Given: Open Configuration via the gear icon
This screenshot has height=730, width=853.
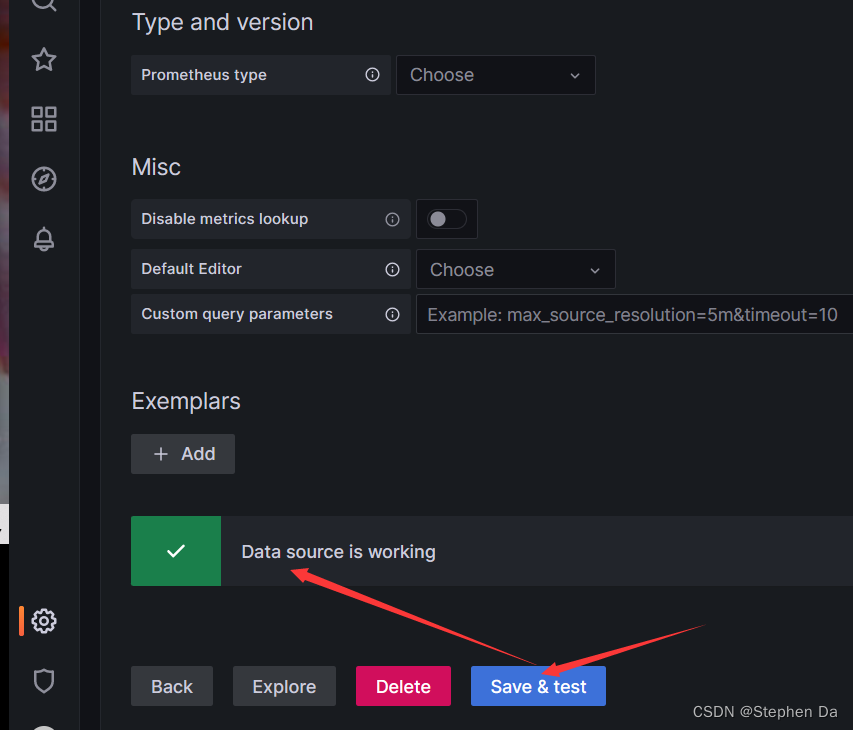Looking at the screenshot, I should [44, 621].
